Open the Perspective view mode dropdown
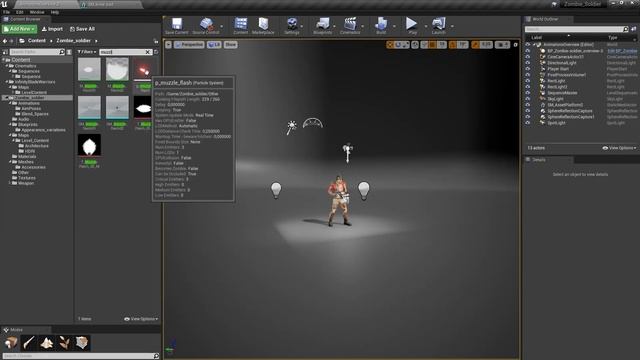 pyautogui.click(x=189, y=44)
